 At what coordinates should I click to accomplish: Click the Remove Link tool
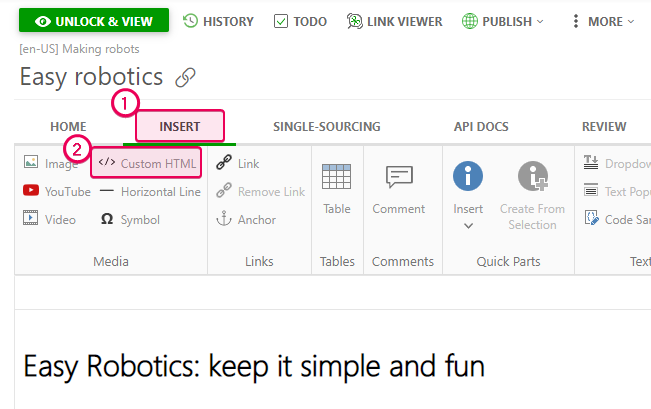coord(261,191)
